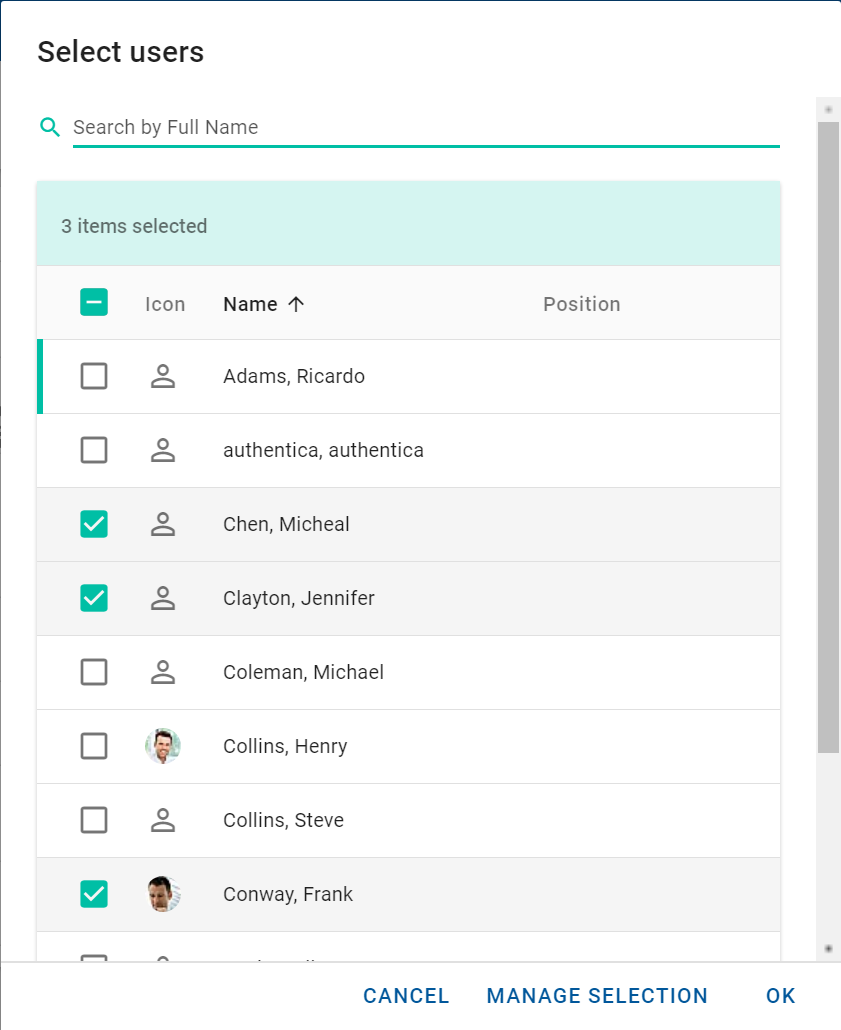Open MANAGE SELECTION

click(597, 996)
